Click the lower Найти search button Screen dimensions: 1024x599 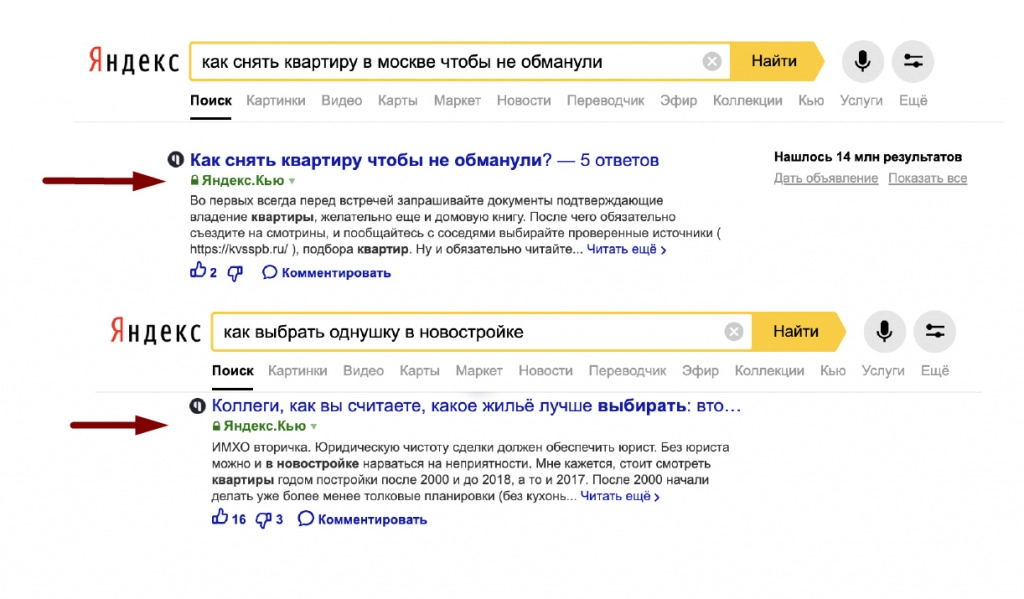click(799, 331)
